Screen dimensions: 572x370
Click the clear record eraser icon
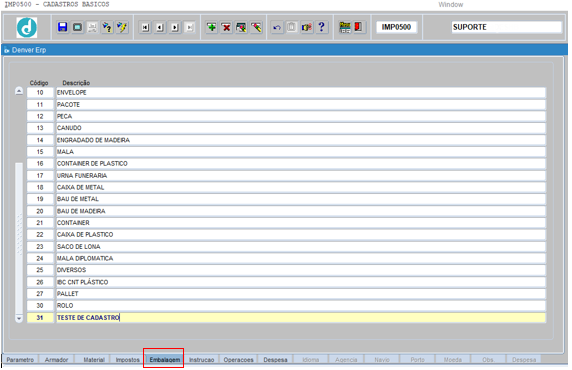pos(256,27)
